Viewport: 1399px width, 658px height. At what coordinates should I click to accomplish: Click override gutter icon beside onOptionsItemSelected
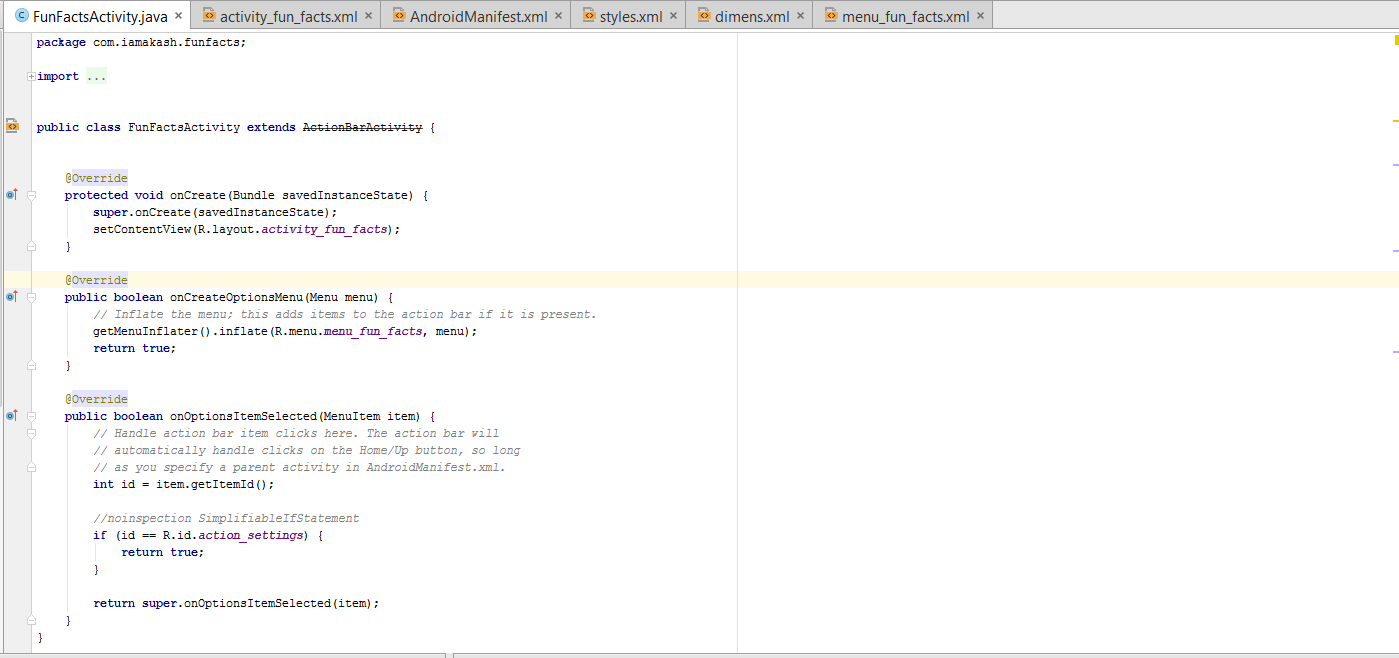tap(12, 416)
